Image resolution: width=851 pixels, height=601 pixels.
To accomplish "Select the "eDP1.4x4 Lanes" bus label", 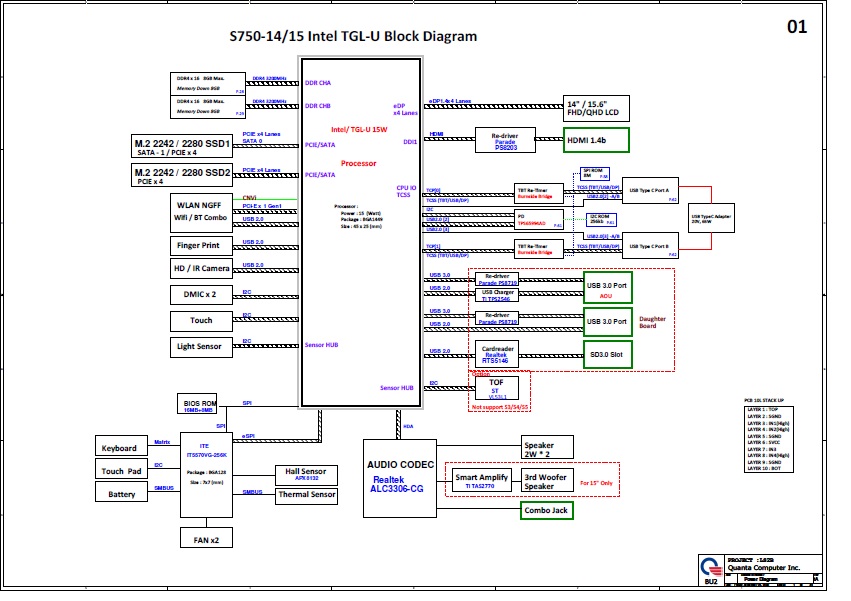I will (x=449, y=101).
